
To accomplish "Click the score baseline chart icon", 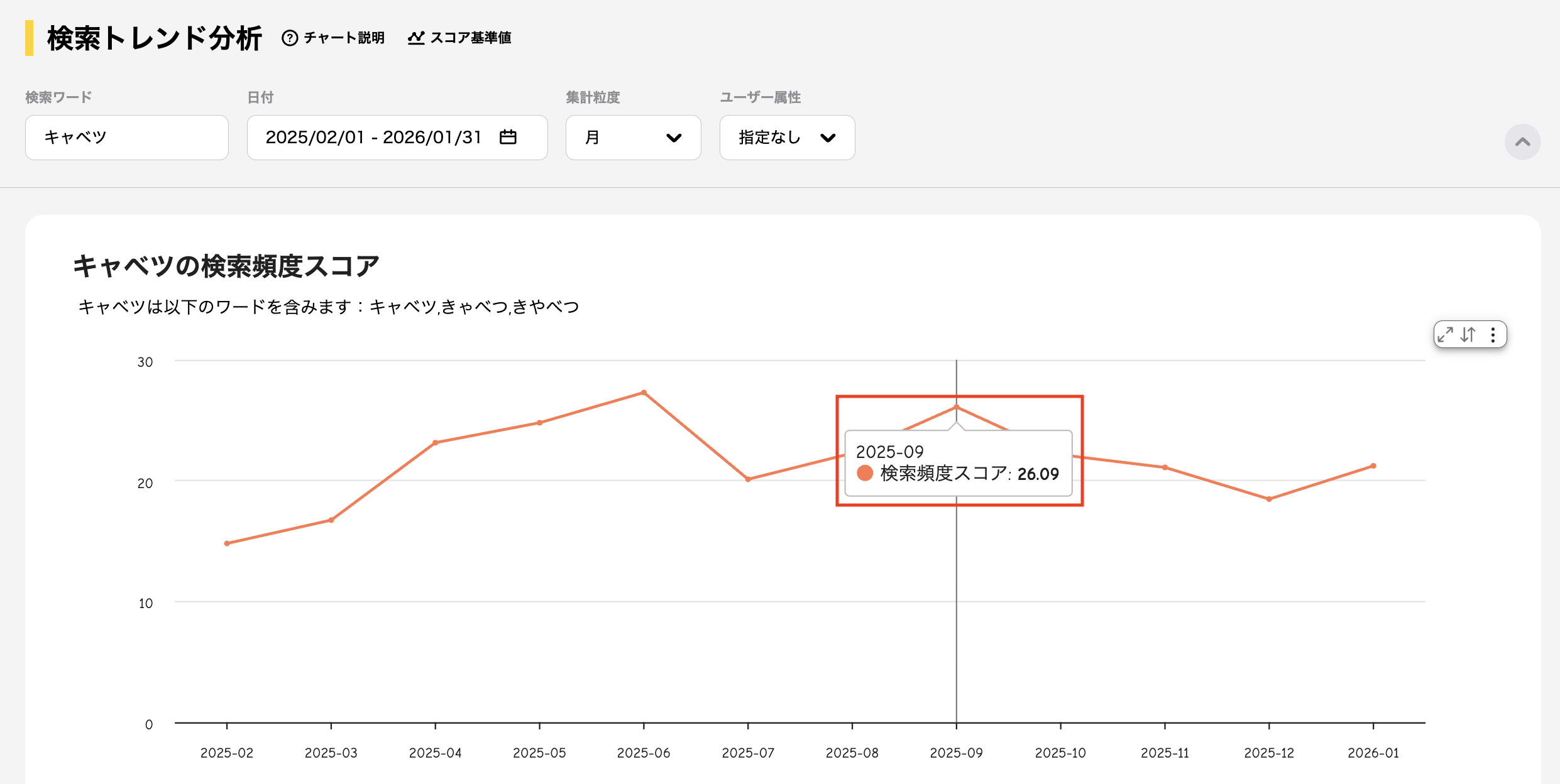I will coord(416,38).
